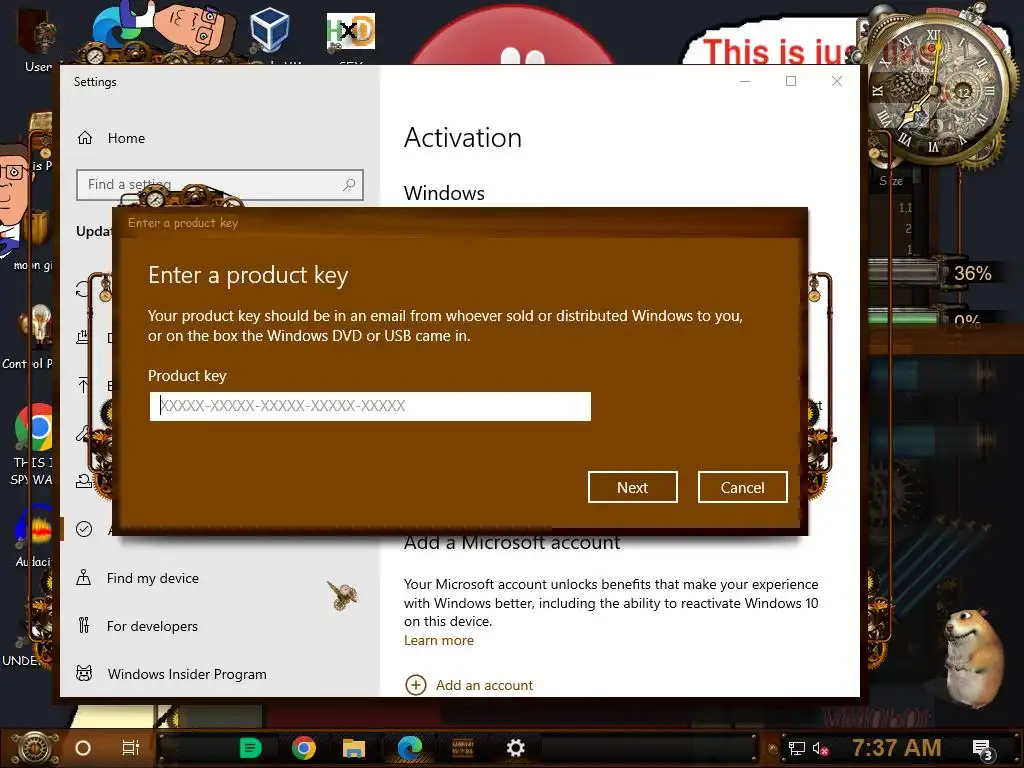Click the plus icon beside Add an account
This screenshot has width=1024, height=768.
coord(416,685)
